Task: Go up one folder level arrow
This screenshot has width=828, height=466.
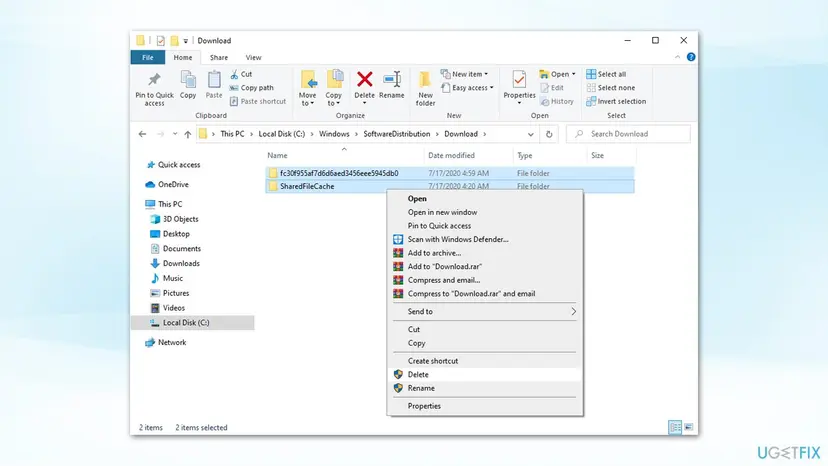Action: [187, 134]
